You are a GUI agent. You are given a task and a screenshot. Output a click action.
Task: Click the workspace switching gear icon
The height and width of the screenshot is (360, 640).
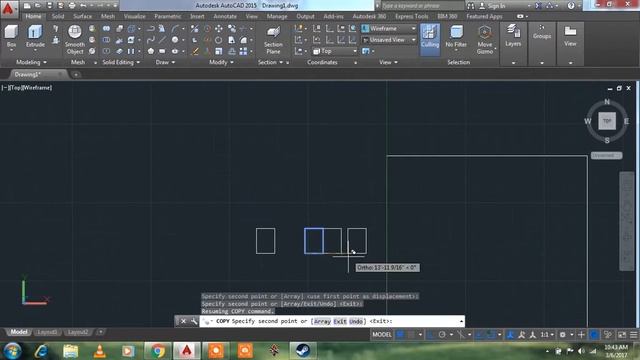pyautogui.click(x=562, y=335)
